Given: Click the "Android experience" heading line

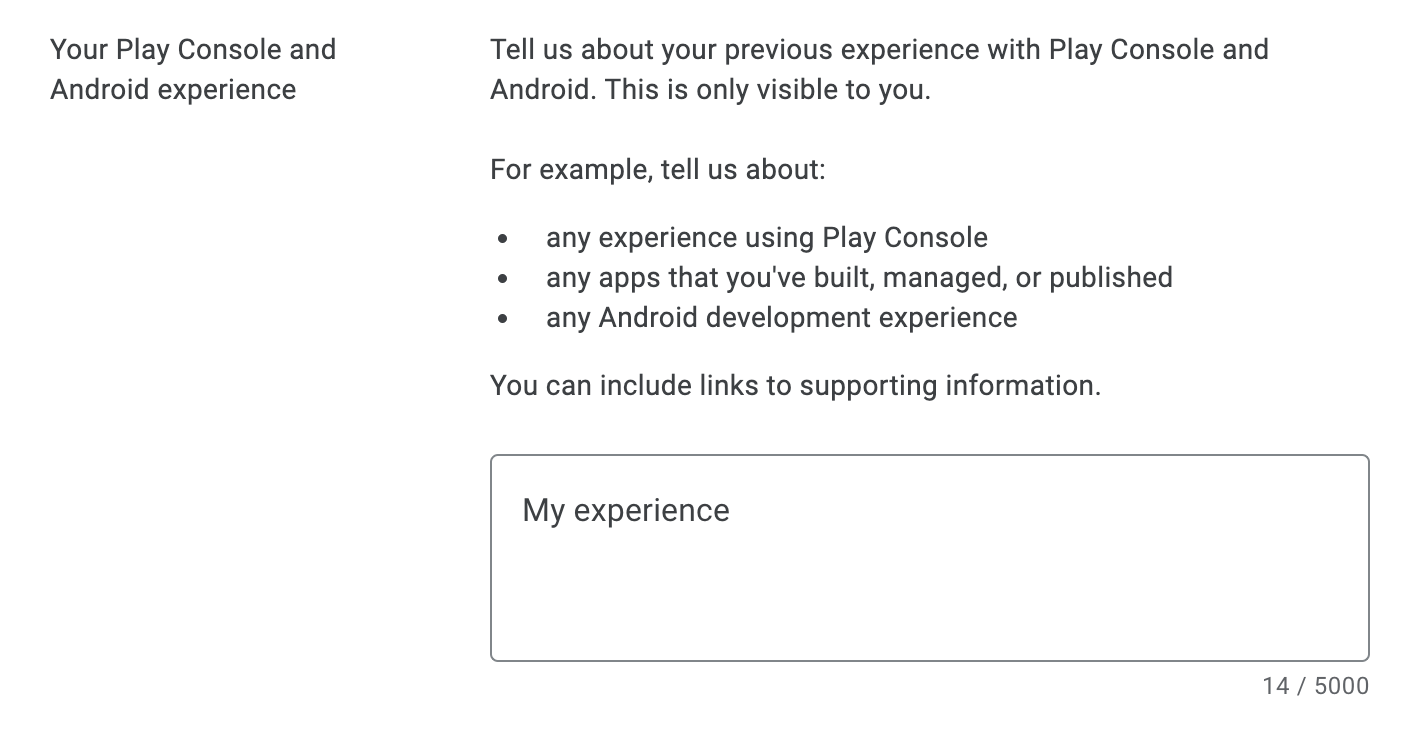Looking at the screenshot, I should pos(173,90).
